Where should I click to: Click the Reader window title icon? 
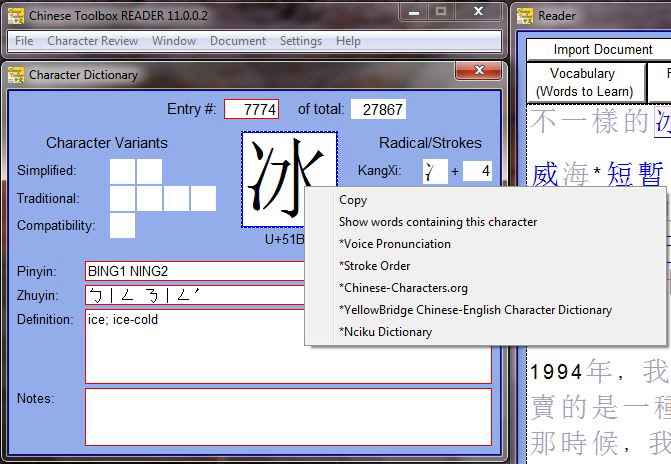tap(525, 15)
